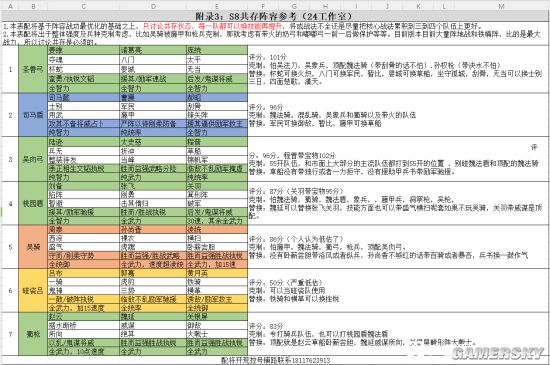
Task: Click team number 7 cell
Action: [x=10, y=334]
